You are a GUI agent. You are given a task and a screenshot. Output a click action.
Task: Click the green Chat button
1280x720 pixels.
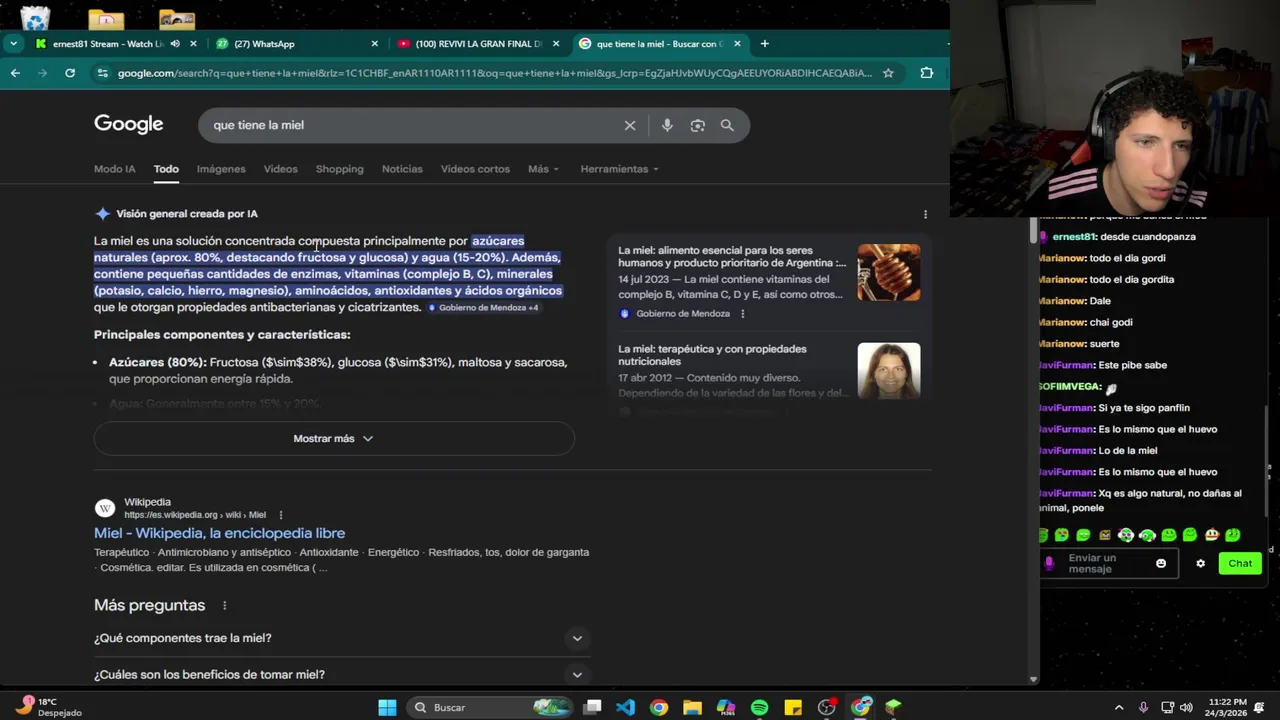click(x=1240, y=563)
